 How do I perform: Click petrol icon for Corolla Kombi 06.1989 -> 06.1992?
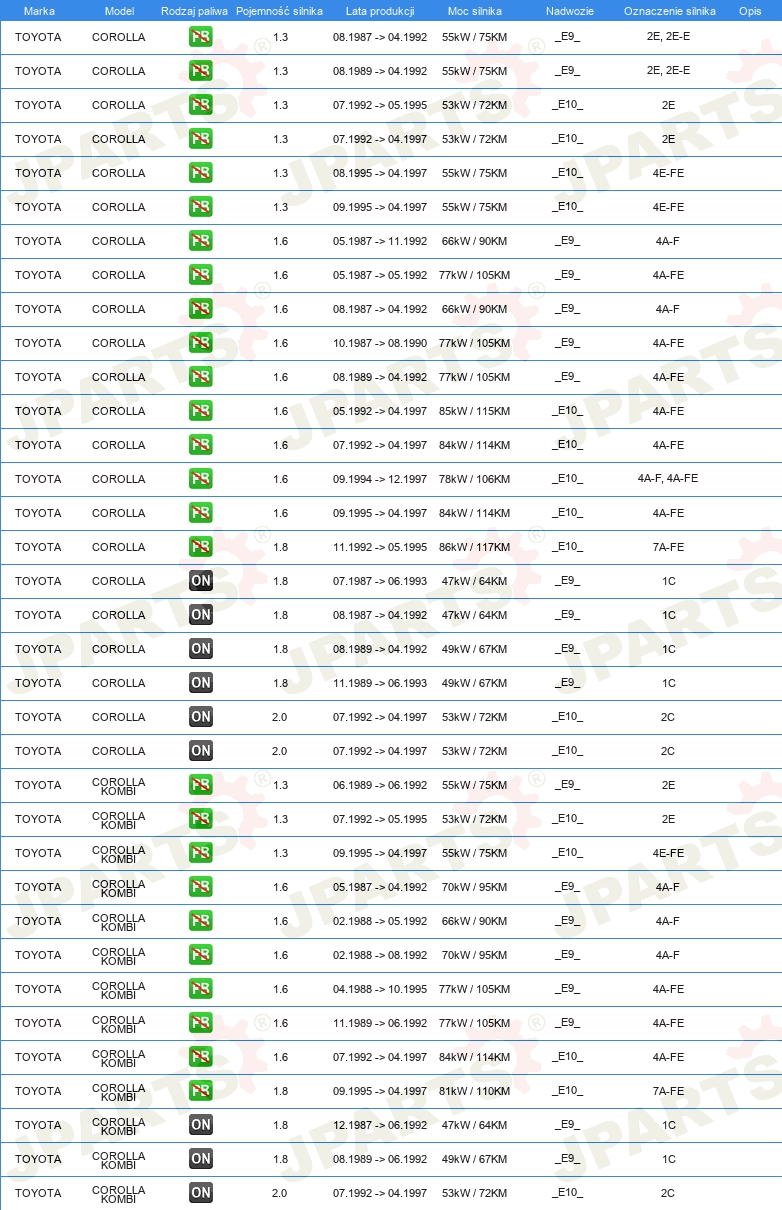pos(201,785)
